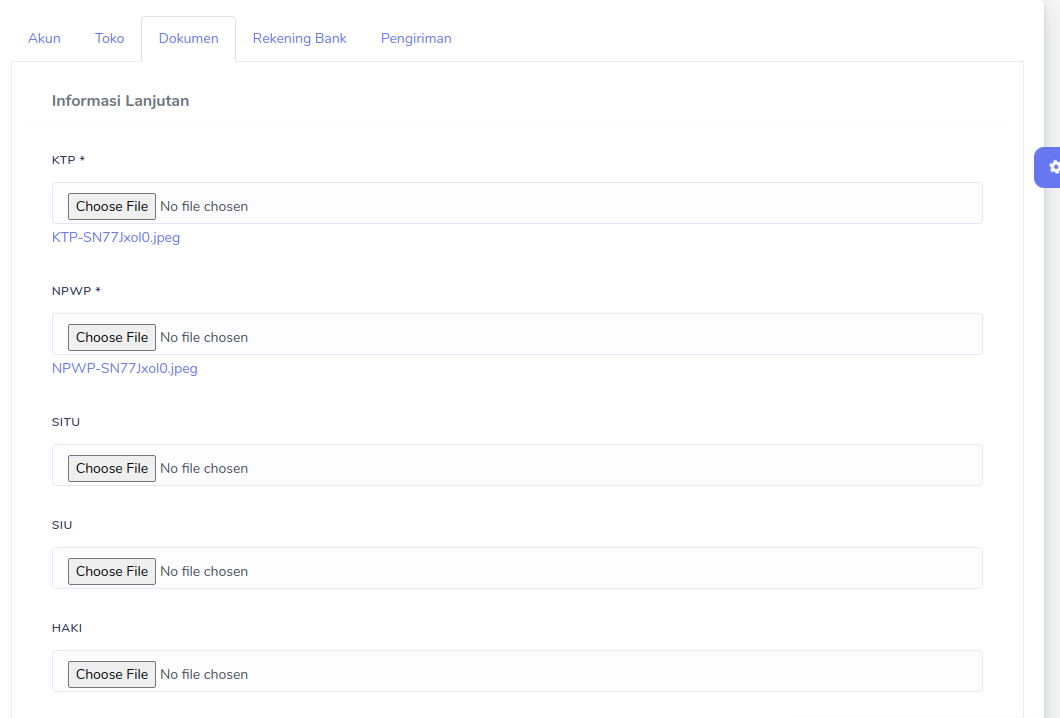Screen dimensions: 1060x718
Task: Open the Toko tab
Action: pyautogui.click(x=110, y=39)
